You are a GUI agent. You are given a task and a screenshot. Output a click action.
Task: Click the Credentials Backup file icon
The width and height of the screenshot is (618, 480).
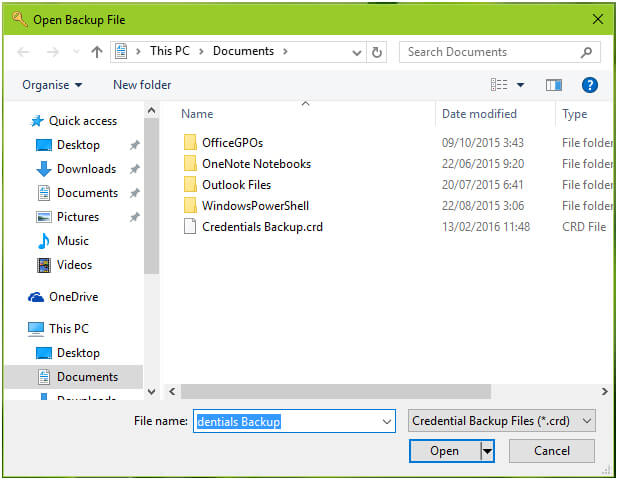190,227
